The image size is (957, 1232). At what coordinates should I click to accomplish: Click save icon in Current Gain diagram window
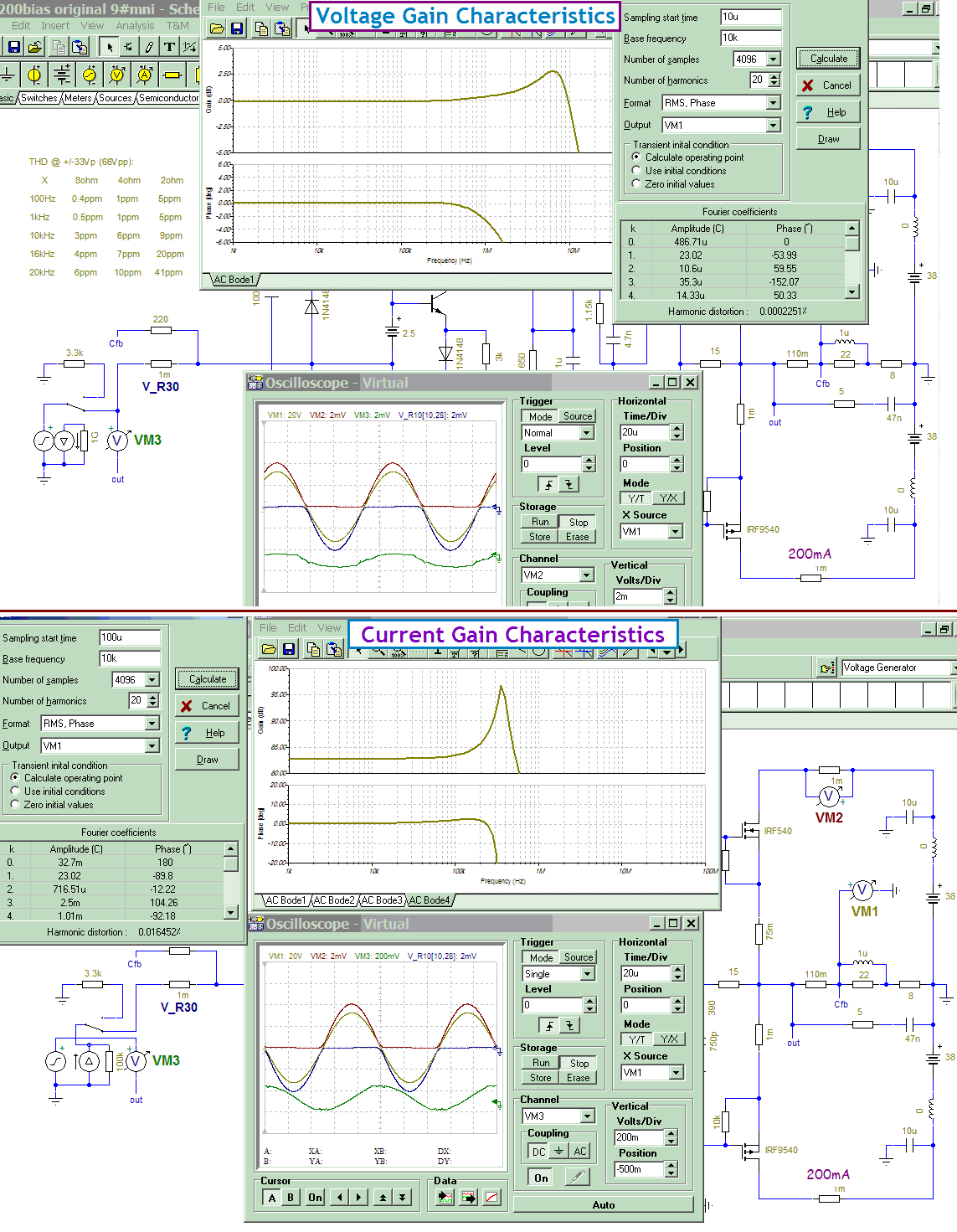tap(289, 649)
